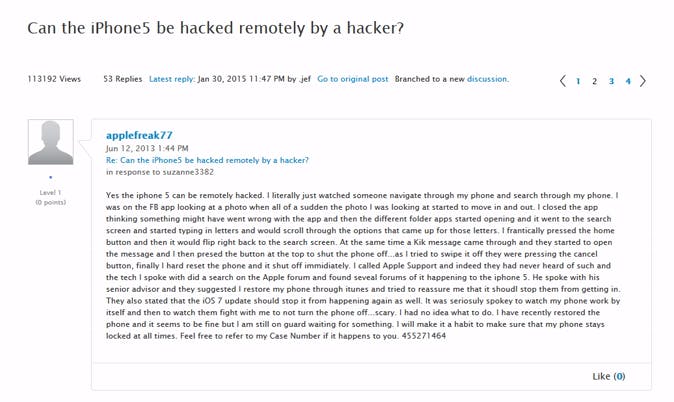The height and width of the screenshot is (402, 674).
Task: Click the previous page arrow
Action: click(x=563, y=81)
